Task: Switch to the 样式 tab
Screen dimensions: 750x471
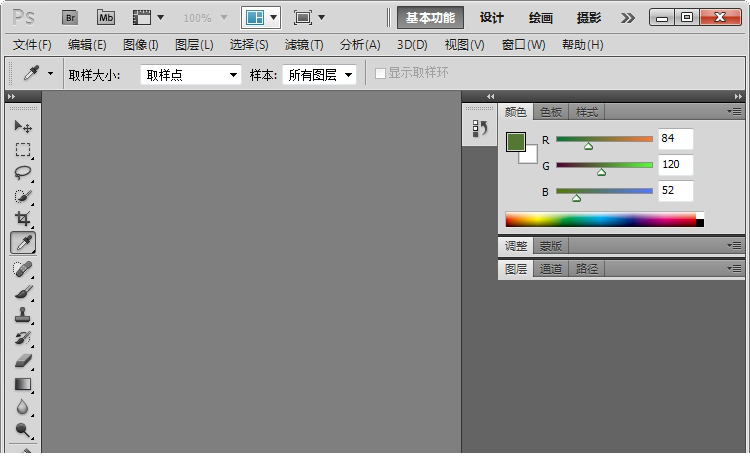Action: coord(587,112)
